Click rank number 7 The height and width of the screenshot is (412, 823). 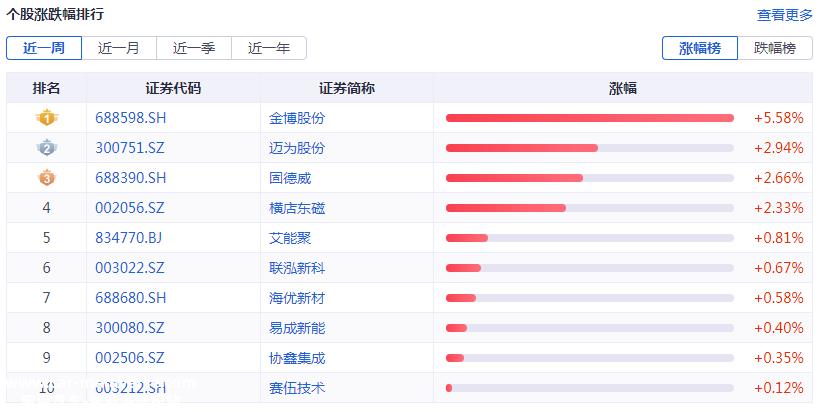point(47,298)
